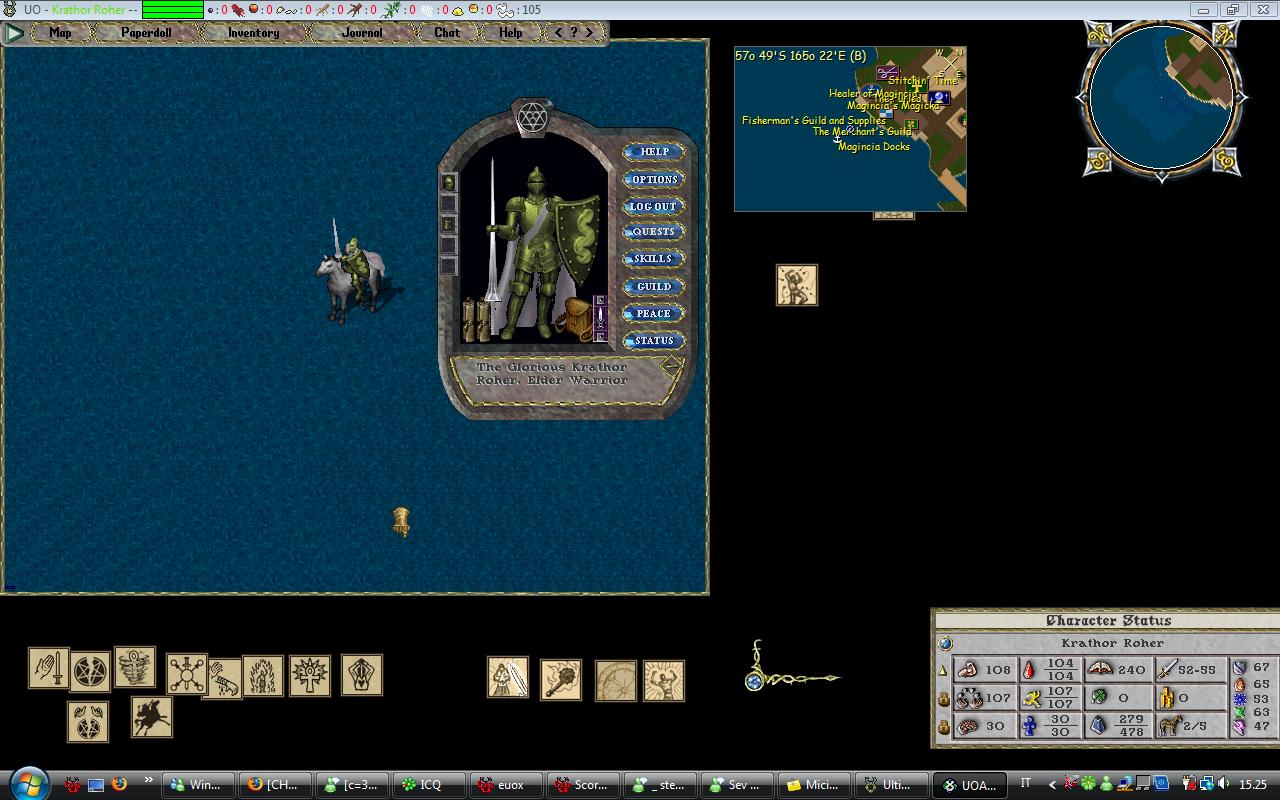Click Fisherman's Guild and Supplies map label
Screen dimensions: 1280x800
(x=814, y=120)
